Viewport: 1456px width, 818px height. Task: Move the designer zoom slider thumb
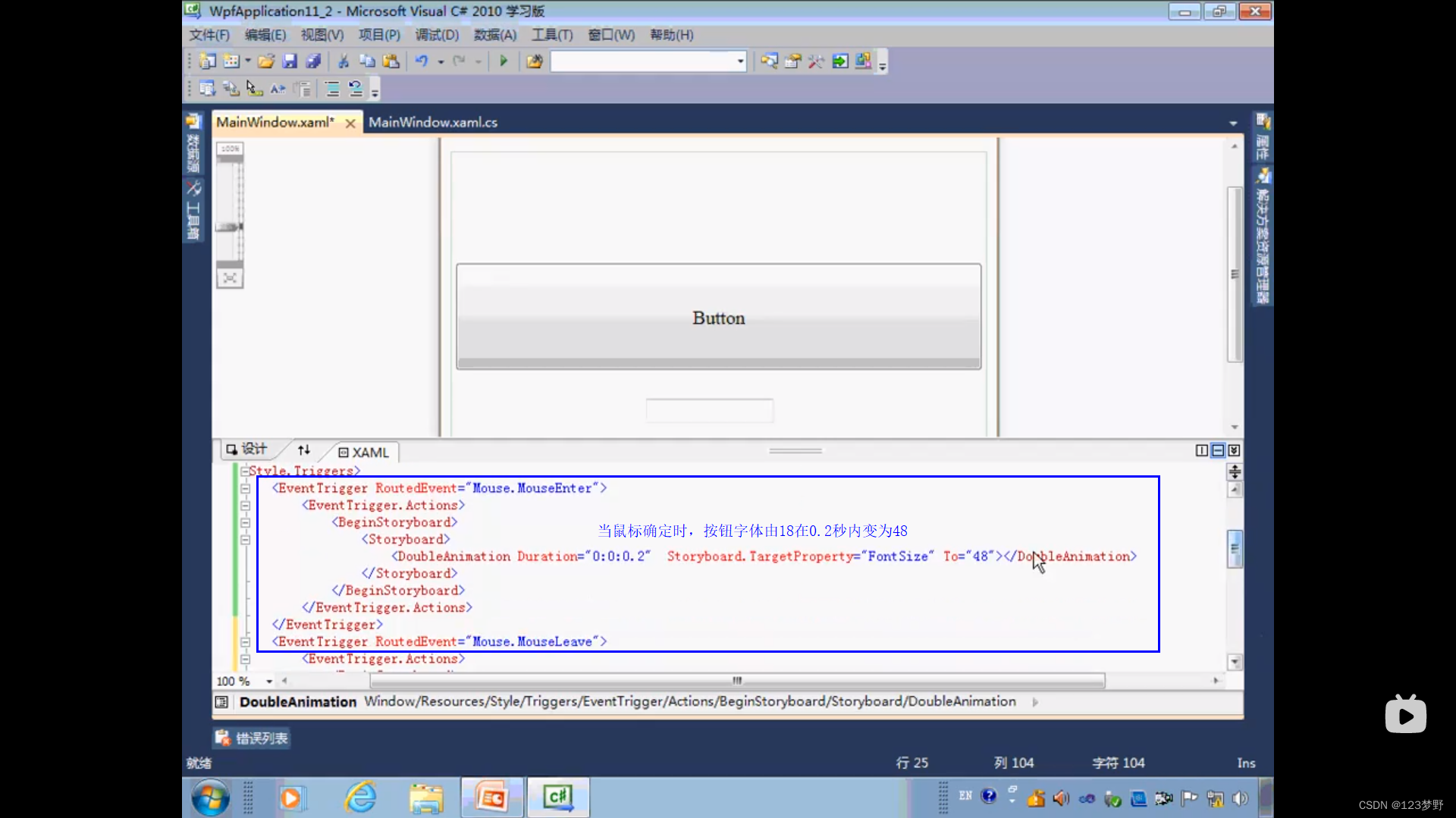click(229, 227)
